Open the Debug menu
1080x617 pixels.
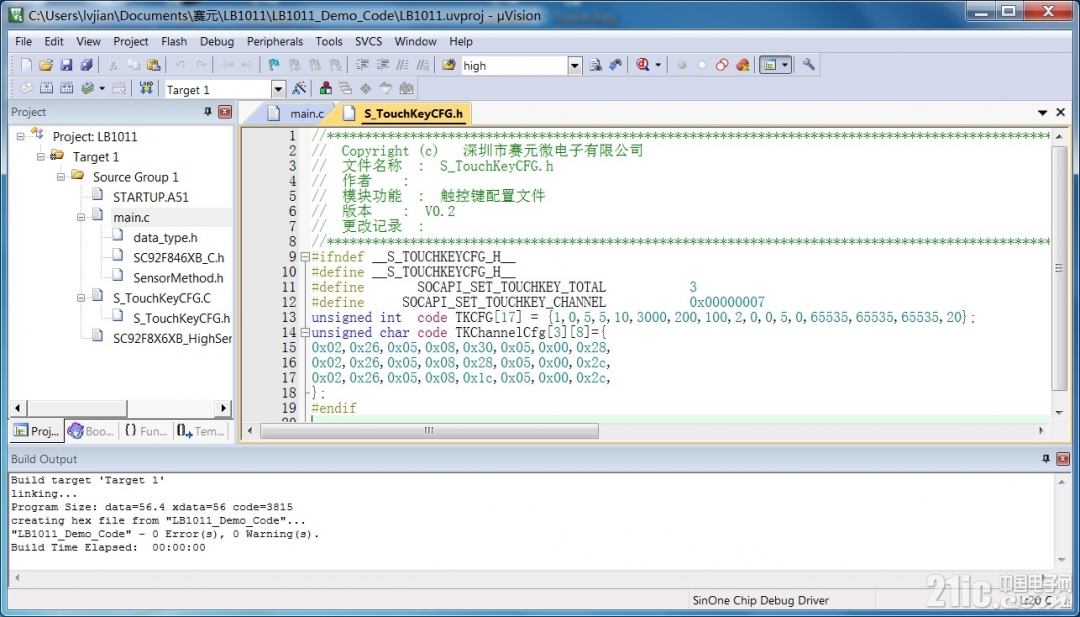pyautogui.click(x=217, y=41)
